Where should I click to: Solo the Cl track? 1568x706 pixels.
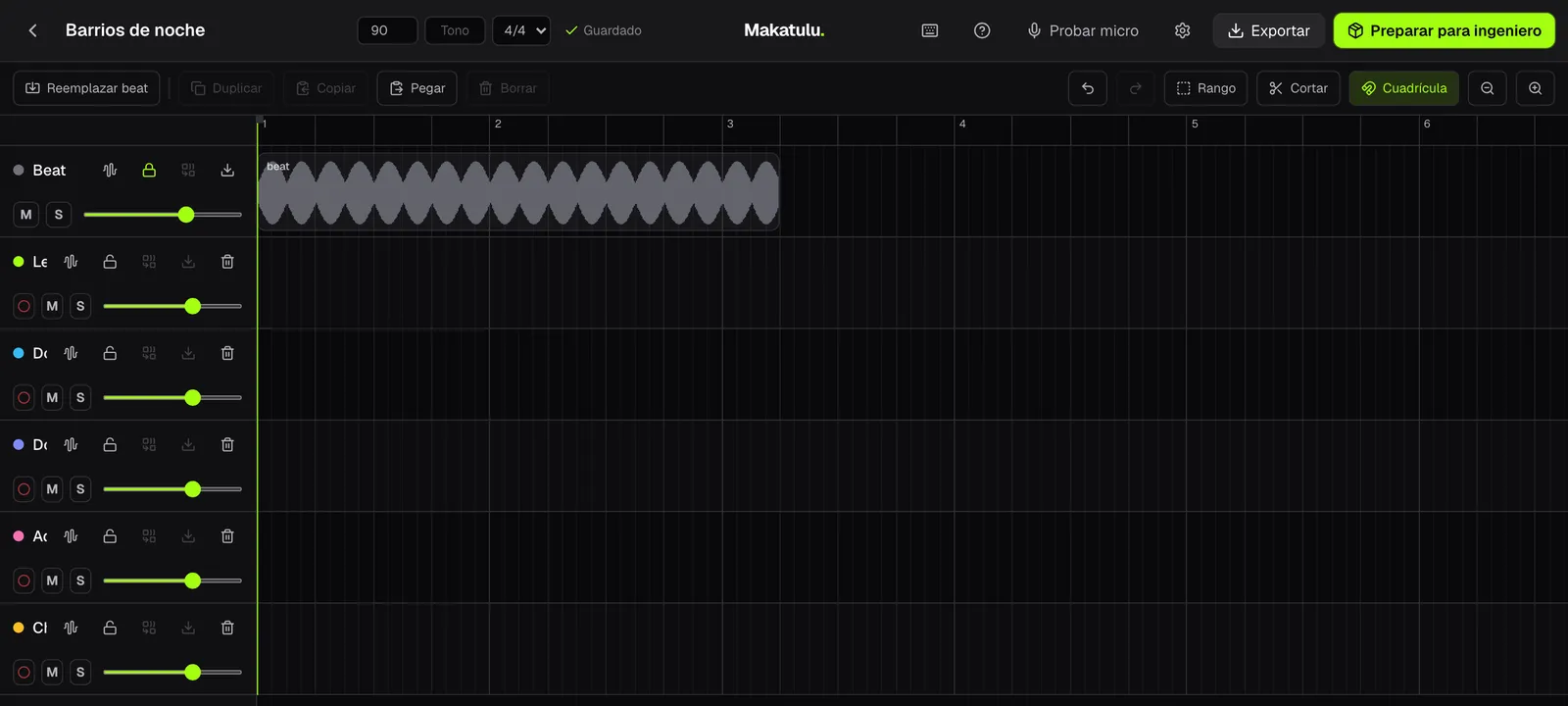click(x=80, y=672)
